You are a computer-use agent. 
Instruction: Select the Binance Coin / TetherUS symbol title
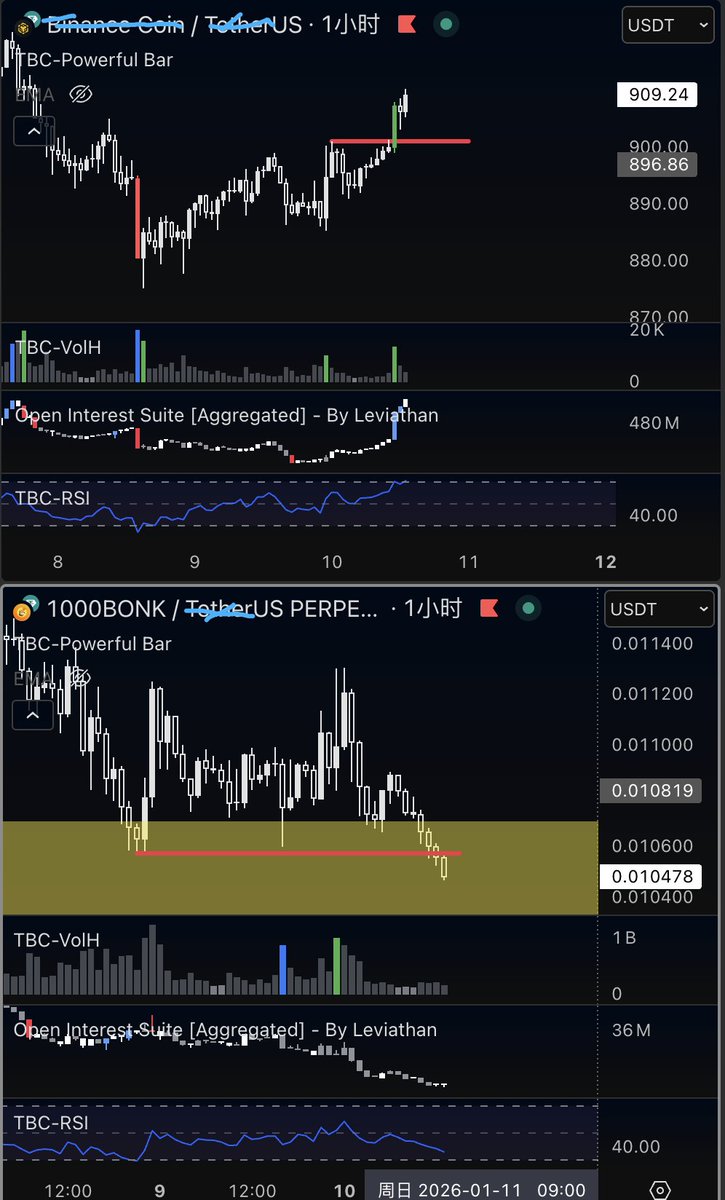click(x=175, y=24)
